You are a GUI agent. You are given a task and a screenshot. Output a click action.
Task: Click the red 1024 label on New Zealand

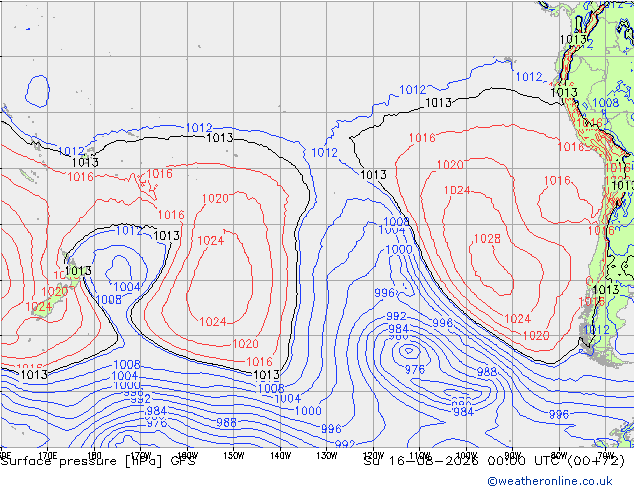(x=39, y=306)
